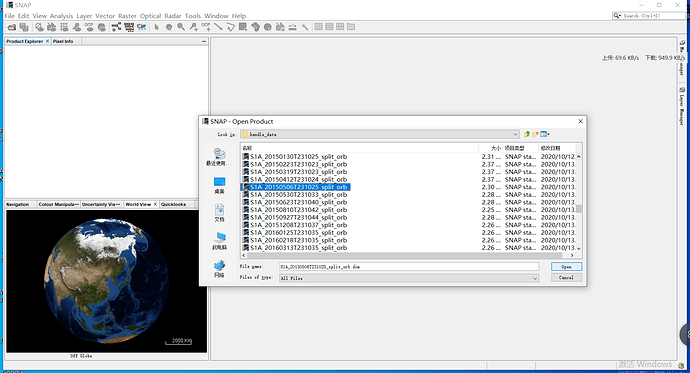The height and width of the screenshot is (373, 690).
Task: Click the File name input field
Action: coord(409,267)
